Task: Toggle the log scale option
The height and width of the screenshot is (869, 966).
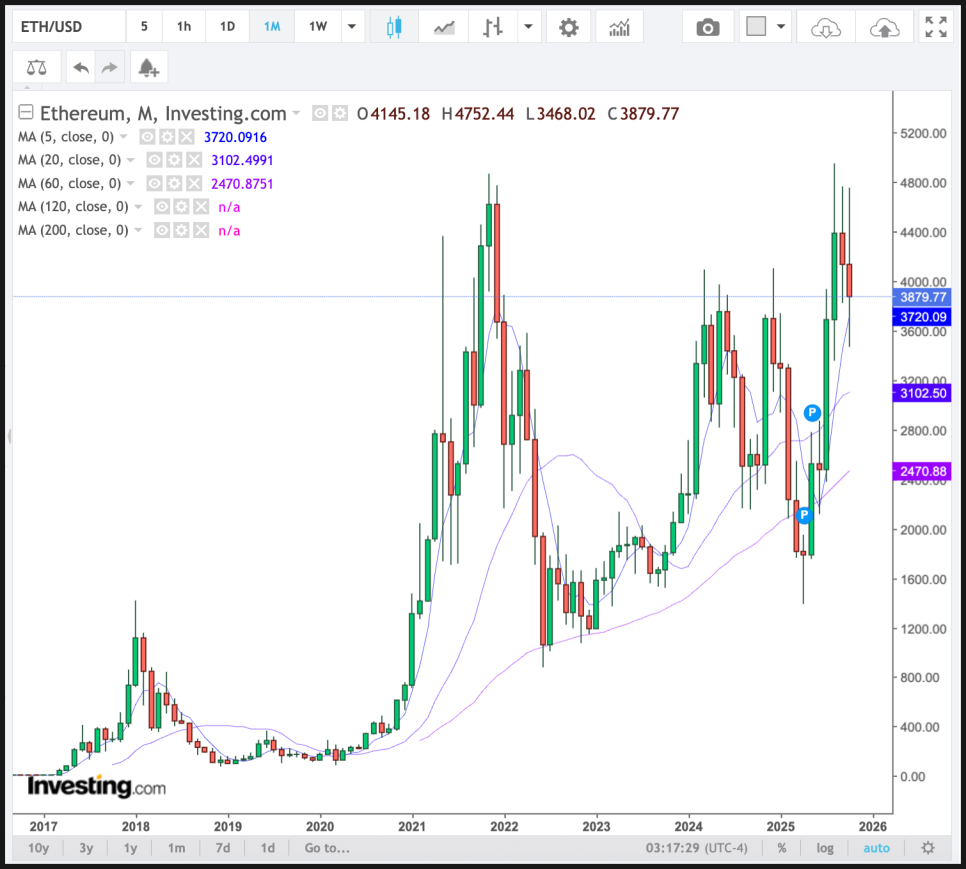Action: 825,848
